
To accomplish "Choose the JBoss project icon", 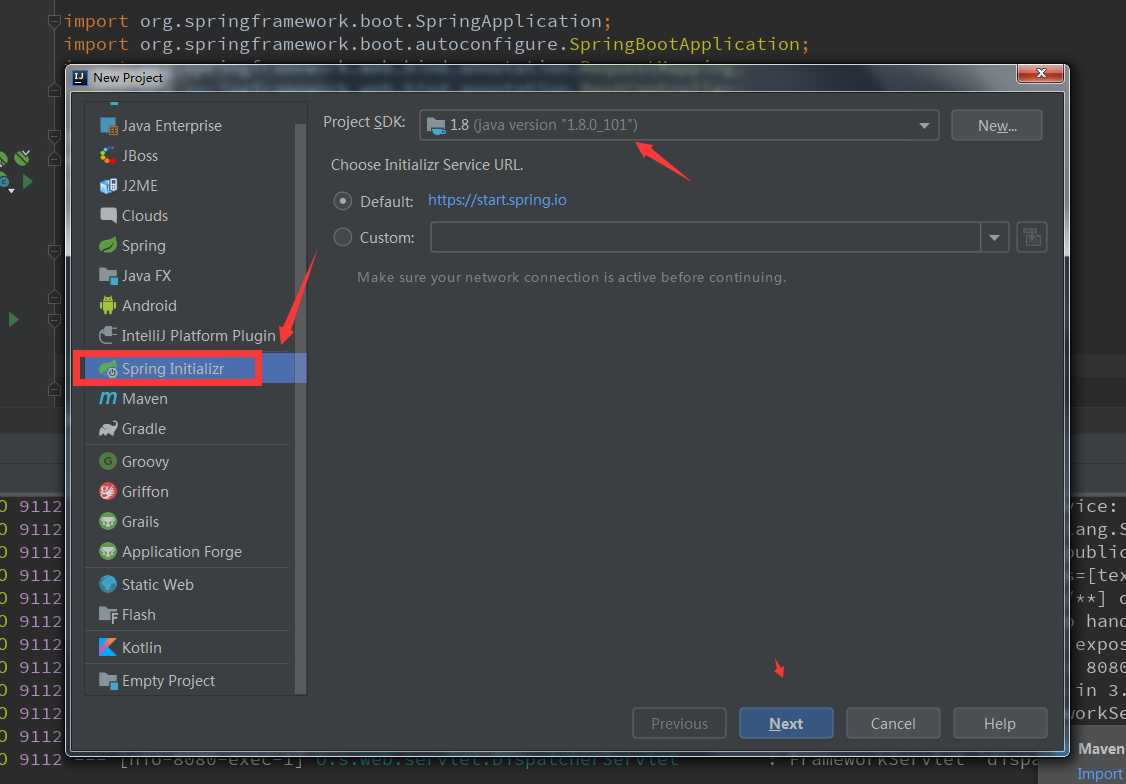I will [x=108, y=156].
